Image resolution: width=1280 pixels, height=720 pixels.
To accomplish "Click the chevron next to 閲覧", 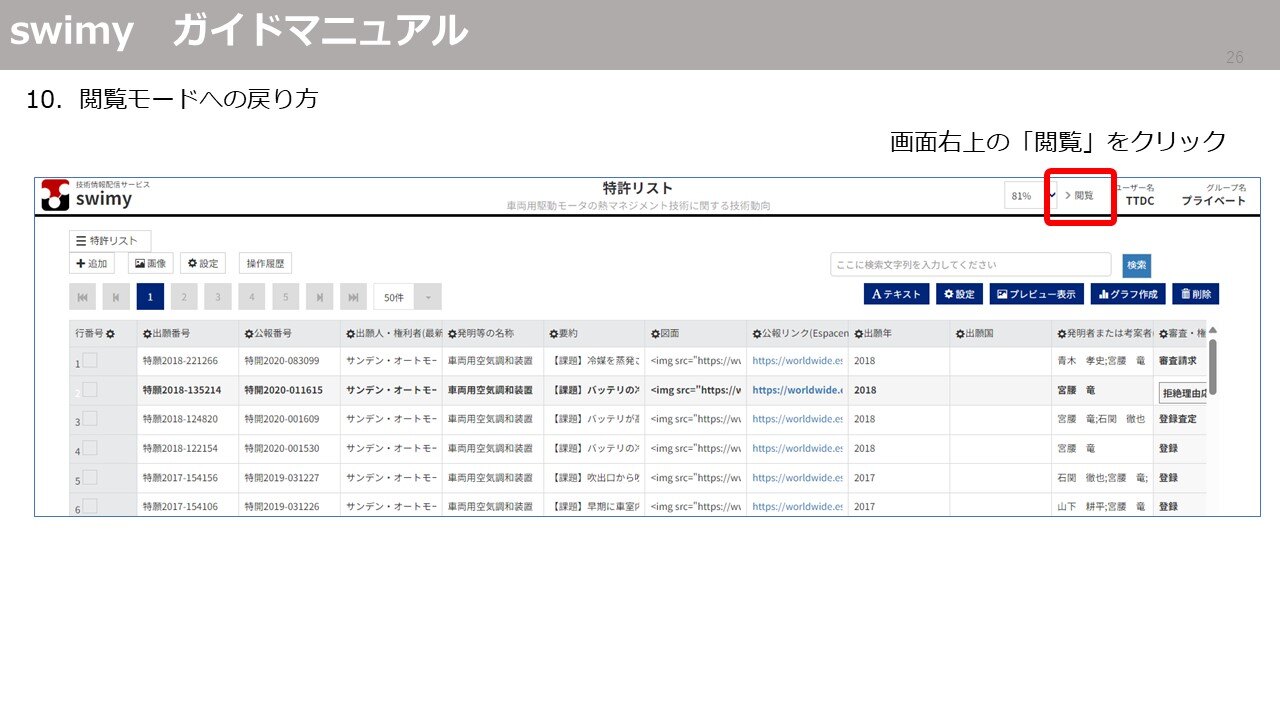I will 1069,196.
